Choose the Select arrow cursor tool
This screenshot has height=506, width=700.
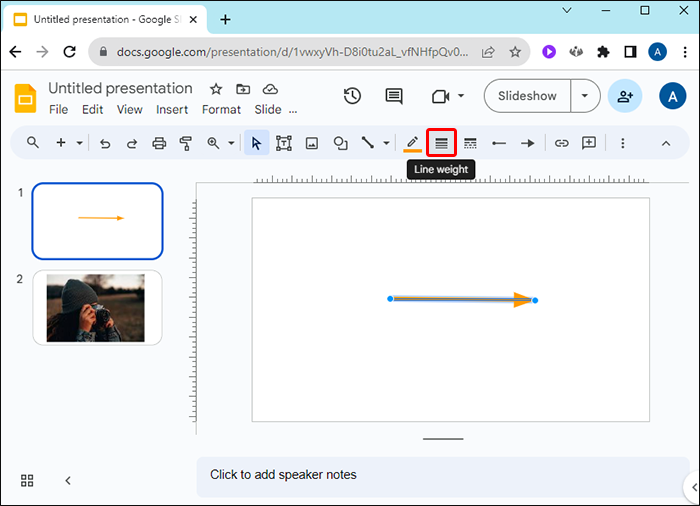pos(256,143)
